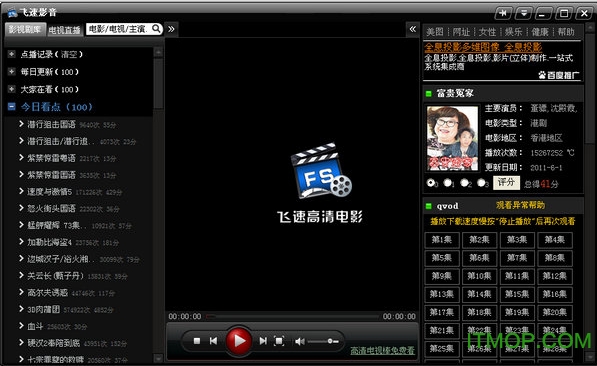
Task: Click the green square icon beside 富贵冤家
Action: (428, 93)
